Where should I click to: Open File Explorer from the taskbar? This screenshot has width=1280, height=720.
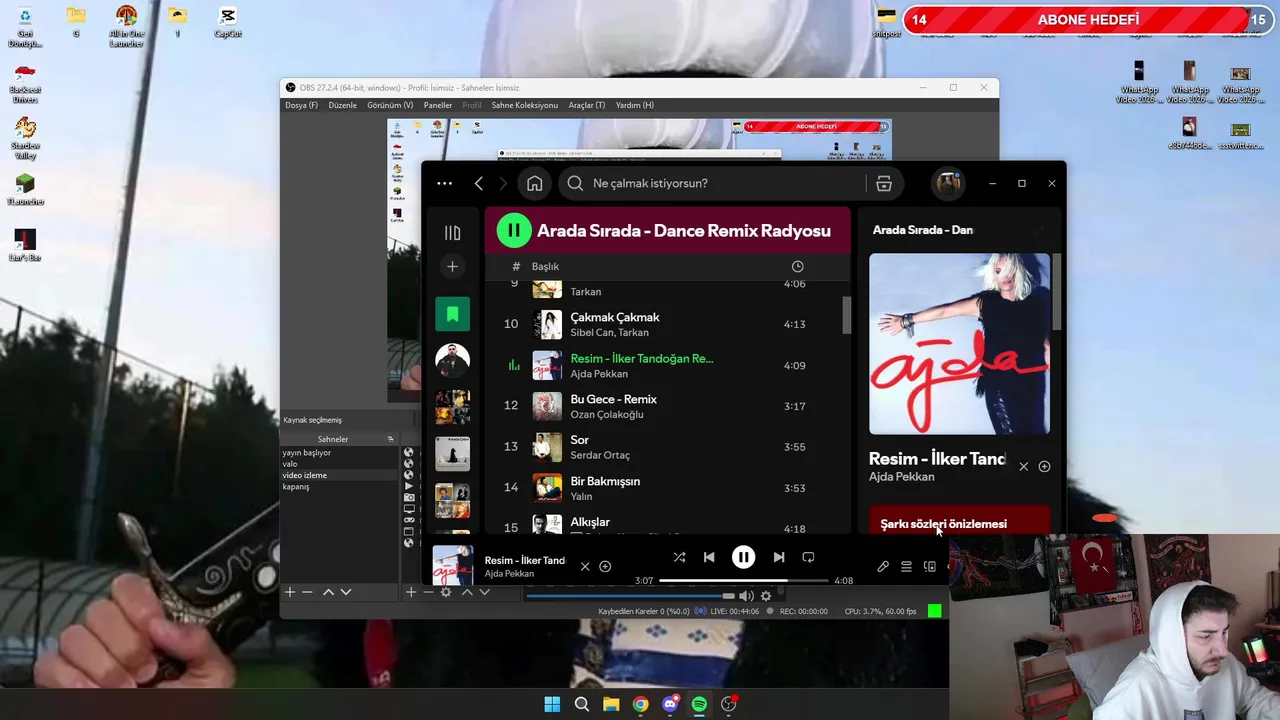pos(611,704)
